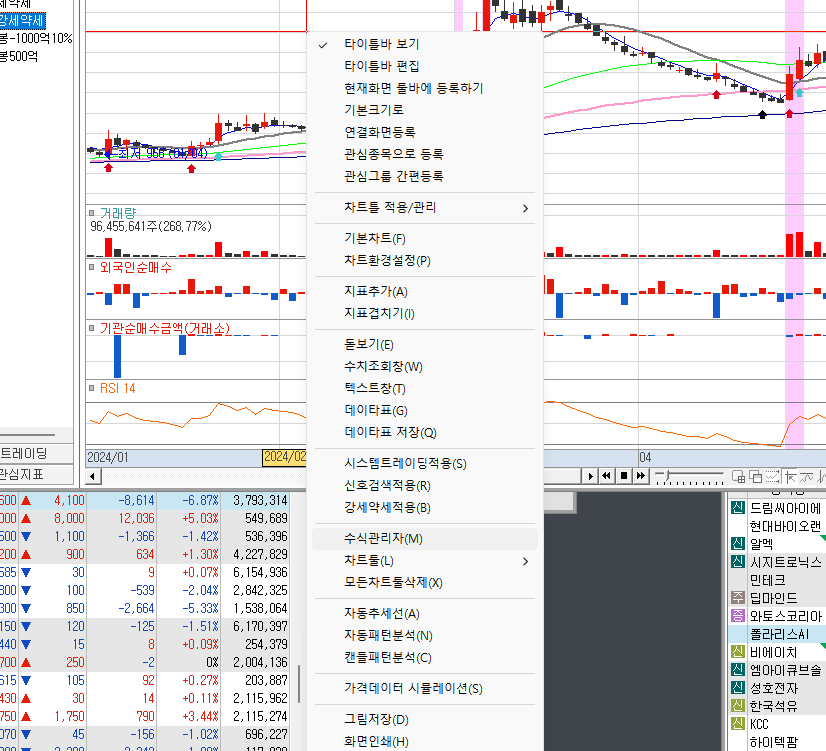Click the grid window icon beside the slider

739,477
